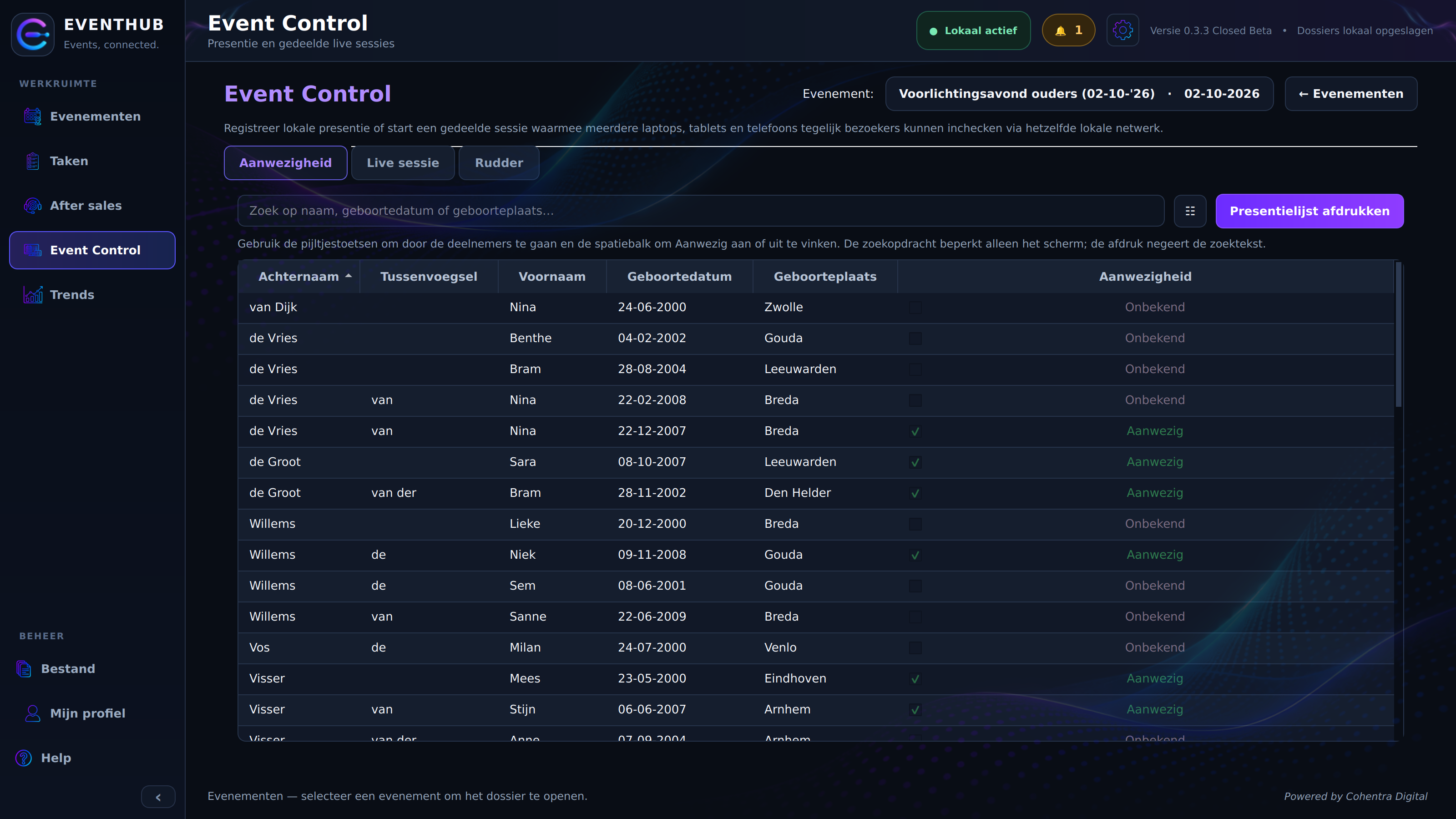Open After sales fingerprint icon
1456x819 pixels.
33,206
